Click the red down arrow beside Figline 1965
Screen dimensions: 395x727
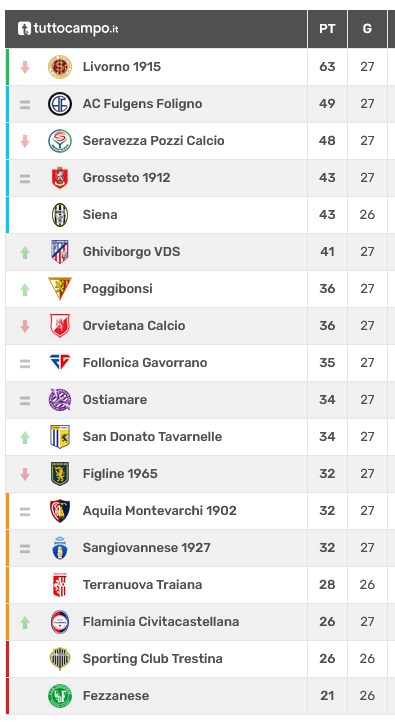tap(25, 474)
